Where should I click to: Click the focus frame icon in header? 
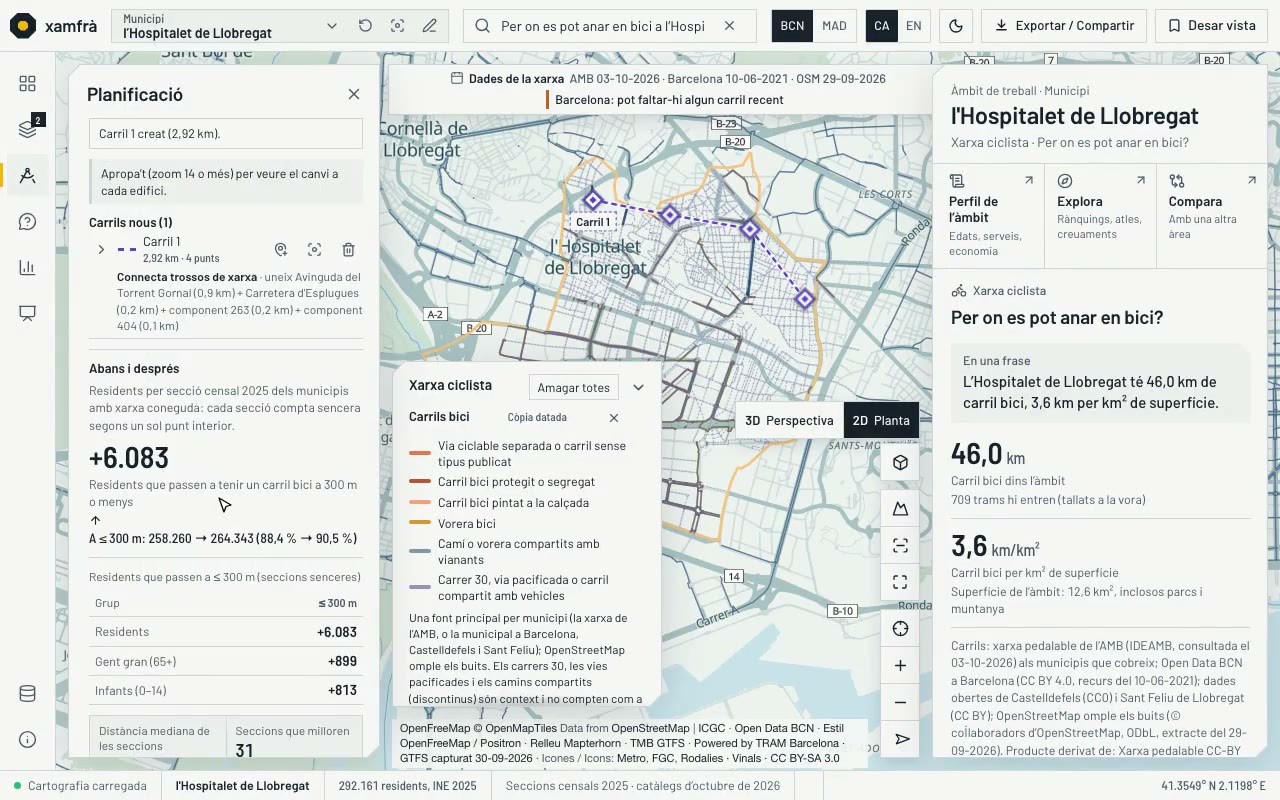(397, 26)
